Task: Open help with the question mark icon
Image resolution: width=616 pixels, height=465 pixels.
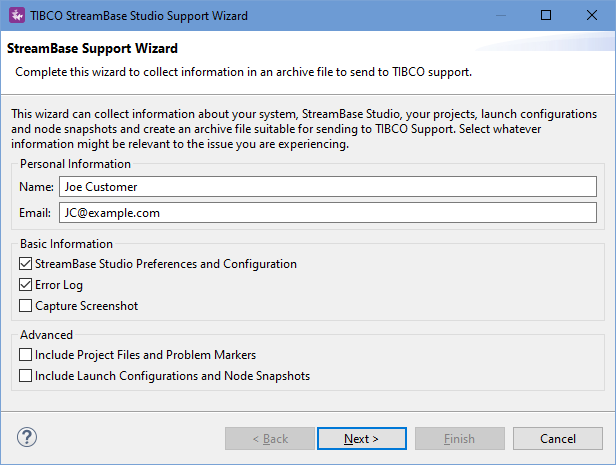Action: [x=27, y=438]
